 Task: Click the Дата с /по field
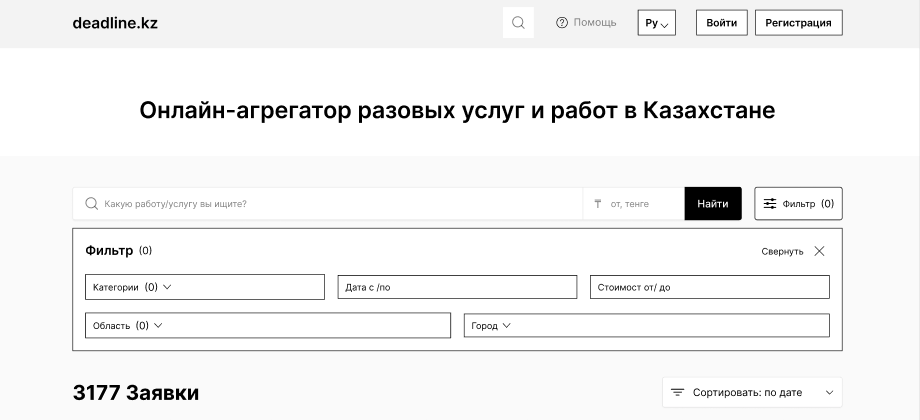[457, 287]
